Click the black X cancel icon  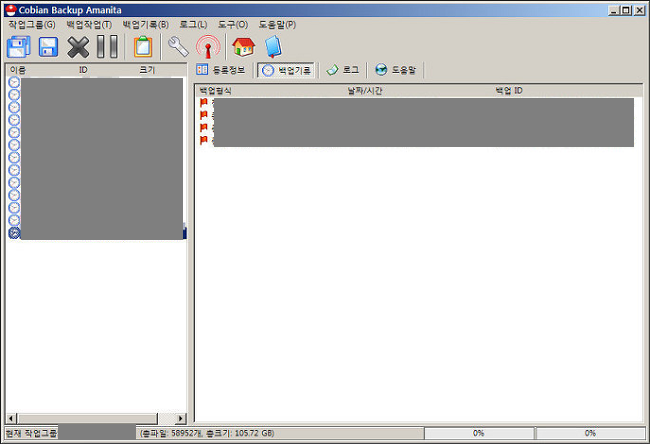(x=78, y=47)
